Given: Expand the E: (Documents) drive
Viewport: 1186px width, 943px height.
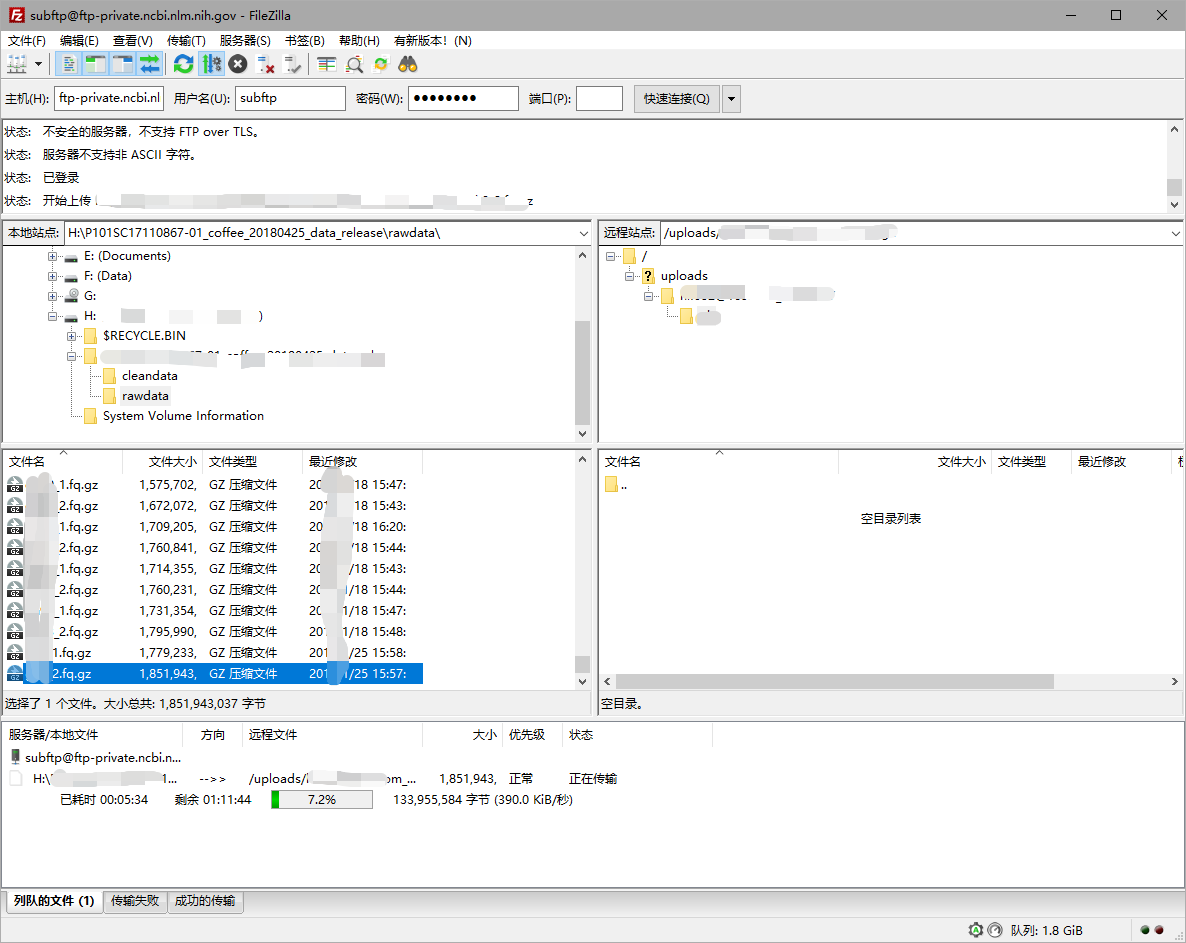Looking at the screenshot, I should point(52,256).
